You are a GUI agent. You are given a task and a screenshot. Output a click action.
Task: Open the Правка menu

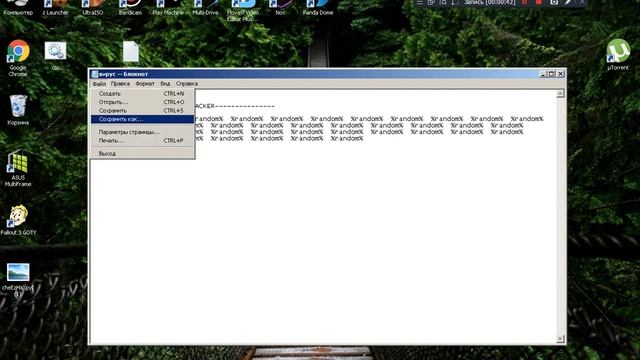coord(120,84)
